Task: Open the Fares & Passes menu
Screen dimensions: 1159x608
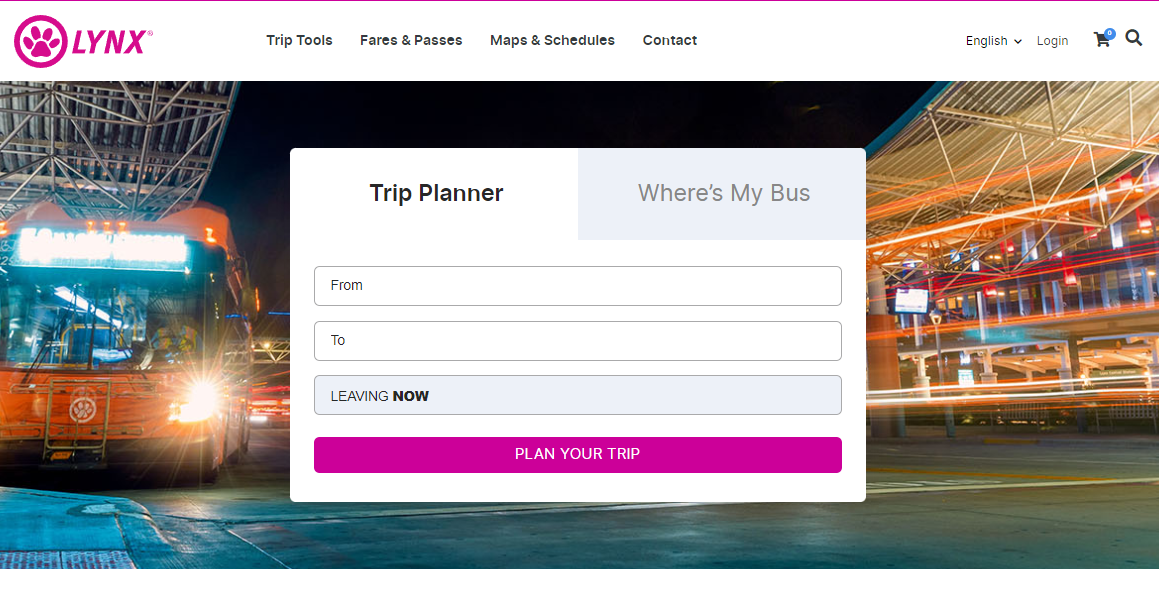Action: 411,41
